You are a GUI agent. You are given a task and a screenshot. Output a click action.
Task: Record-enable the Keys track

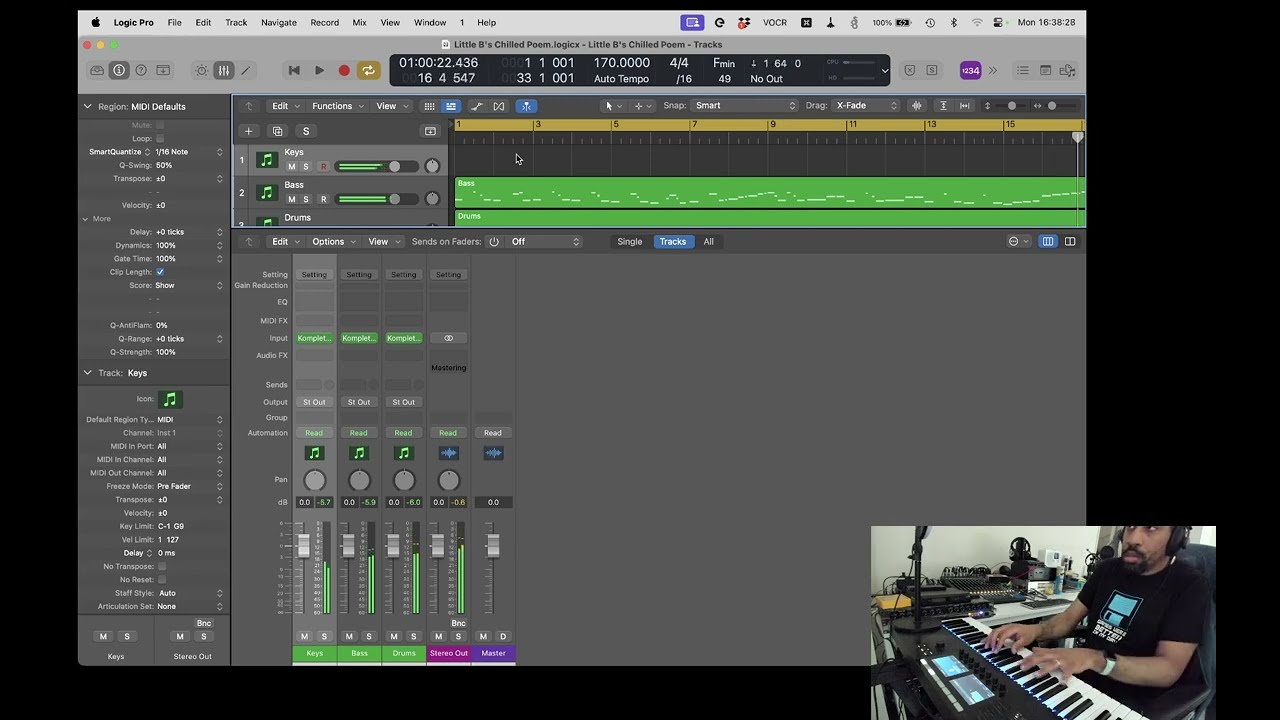point(323,167)
